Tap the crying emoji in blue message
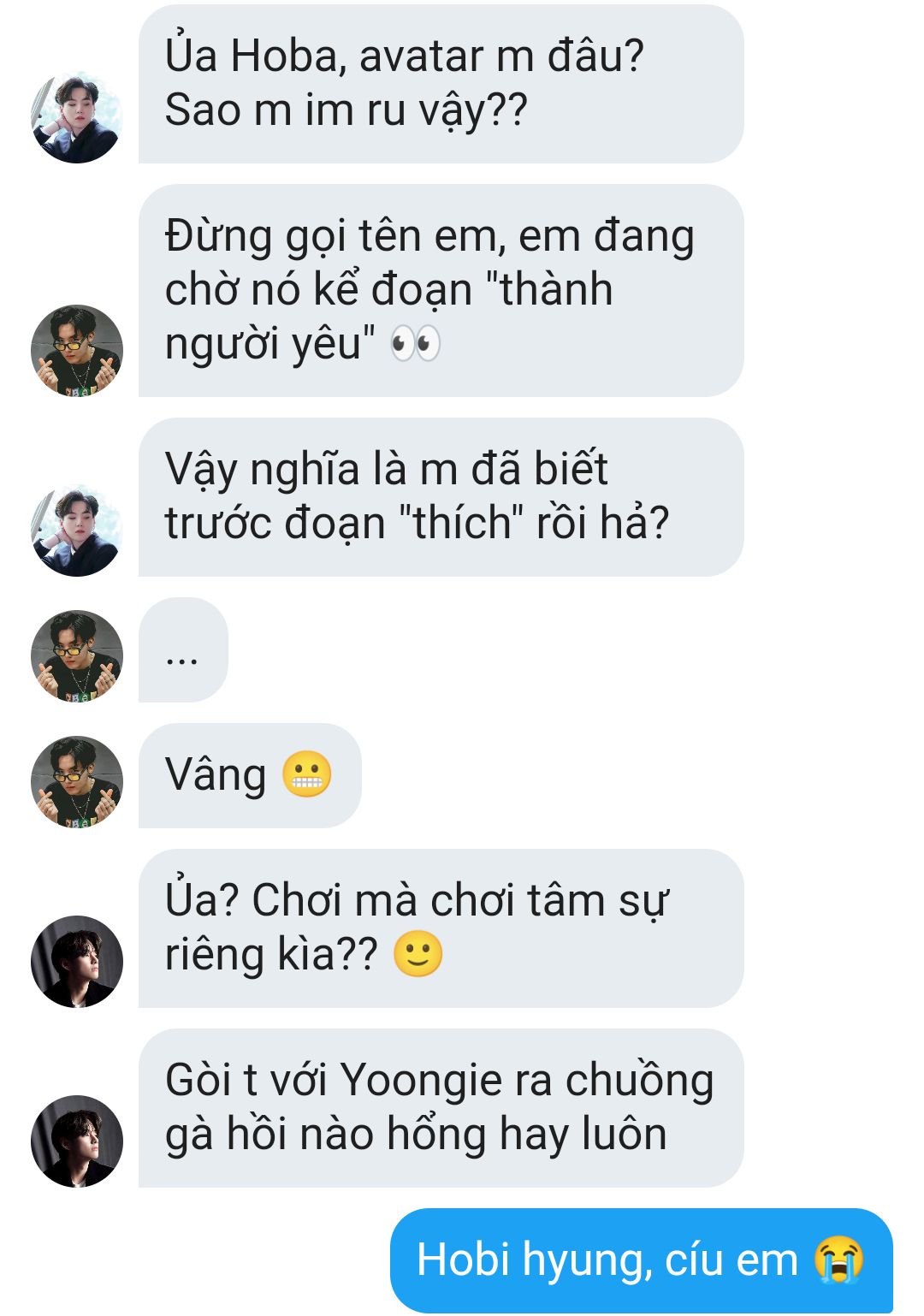 click(838, 1260)
